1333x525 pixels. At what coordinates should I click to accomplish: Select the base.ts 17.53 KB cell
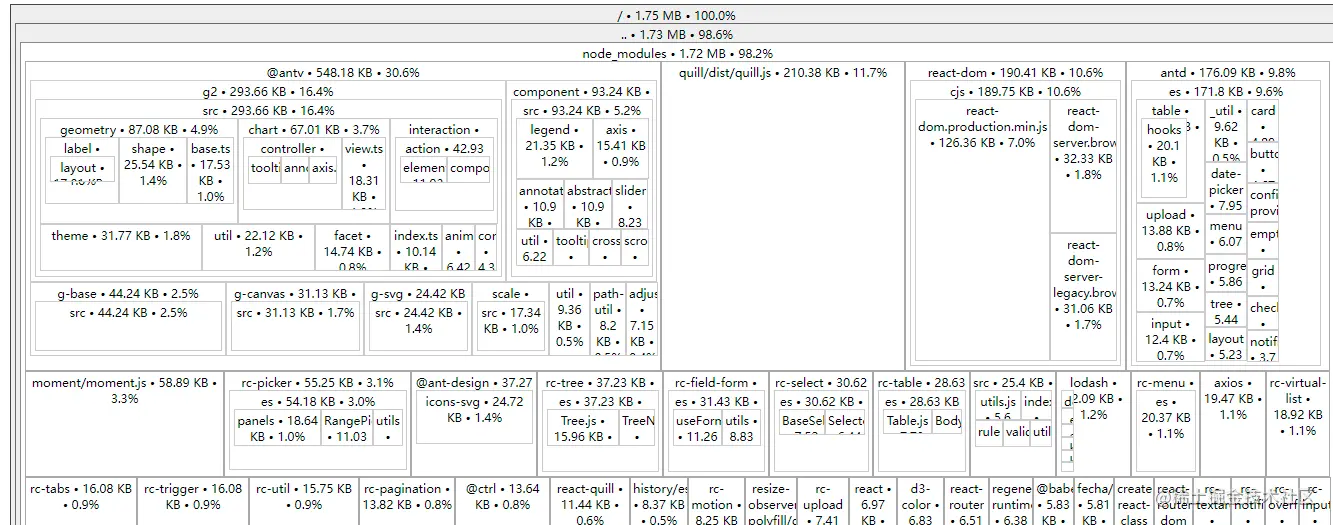[211, 170]
